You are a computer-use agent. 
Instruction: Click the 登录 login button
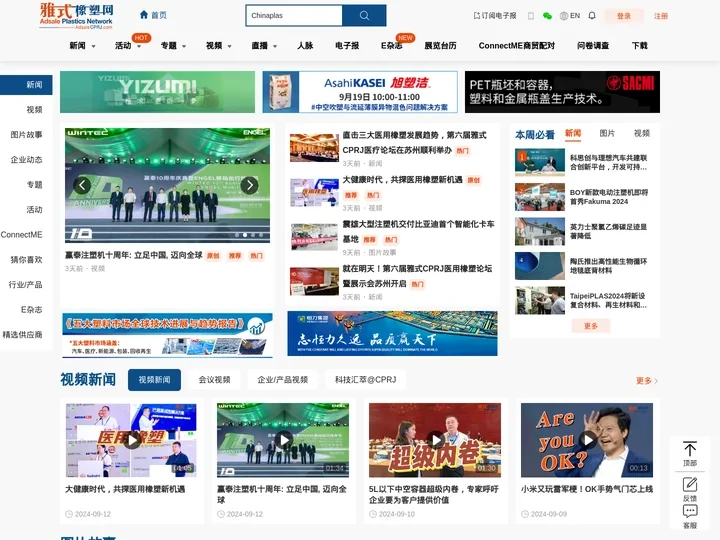[624, 16]
